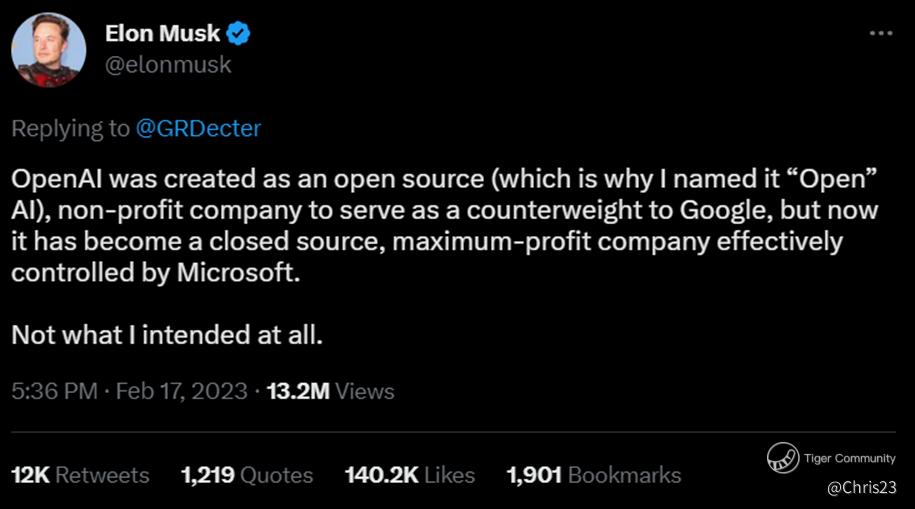Click the blue verified checkmark badge

[x=238, y=34]
